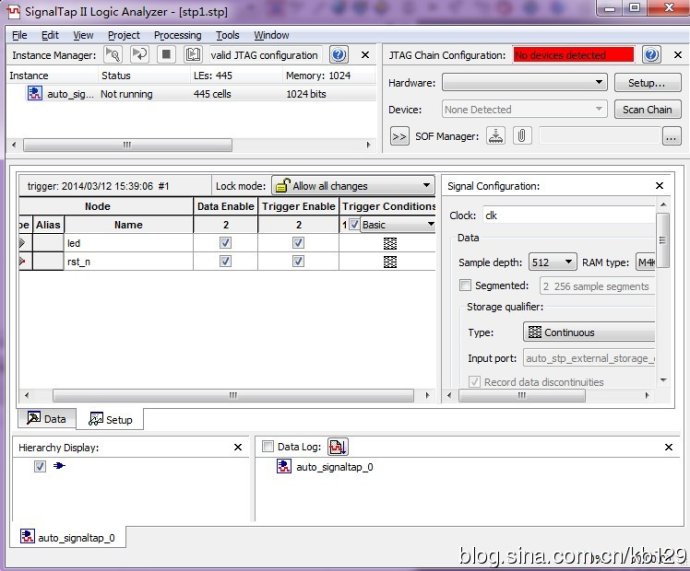Toggle Trigger Enable checkbox for rst_n
The width and height of the screenshot is (690, 571).
[298, 261]
